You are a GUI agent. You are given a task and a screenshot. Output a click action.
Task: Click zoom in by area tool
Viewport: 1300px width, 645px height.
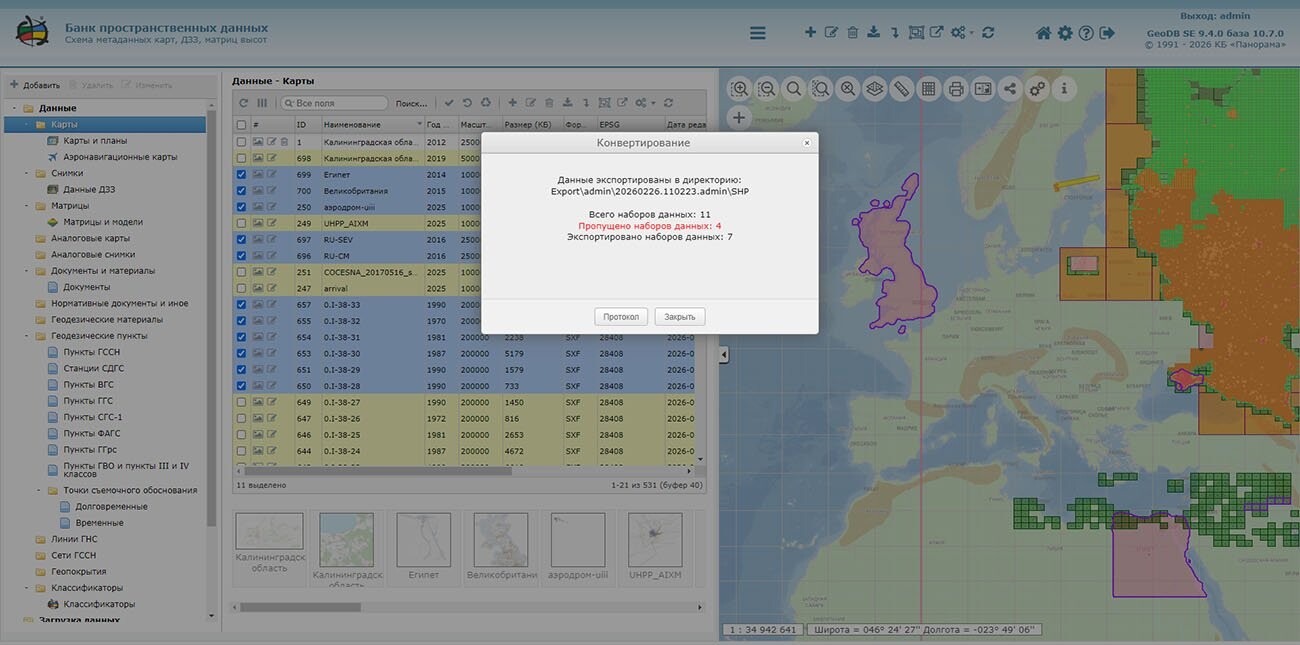[x=740, y=89]
